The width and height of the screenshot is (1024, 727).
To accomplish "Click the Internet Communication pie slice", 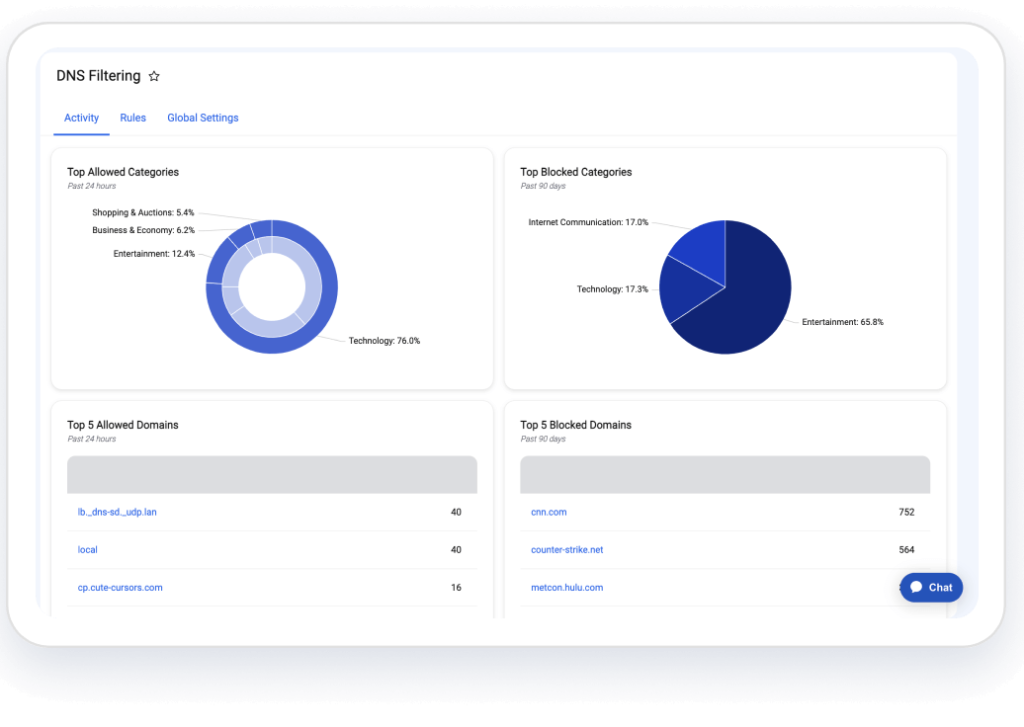I will pos(700,247).
